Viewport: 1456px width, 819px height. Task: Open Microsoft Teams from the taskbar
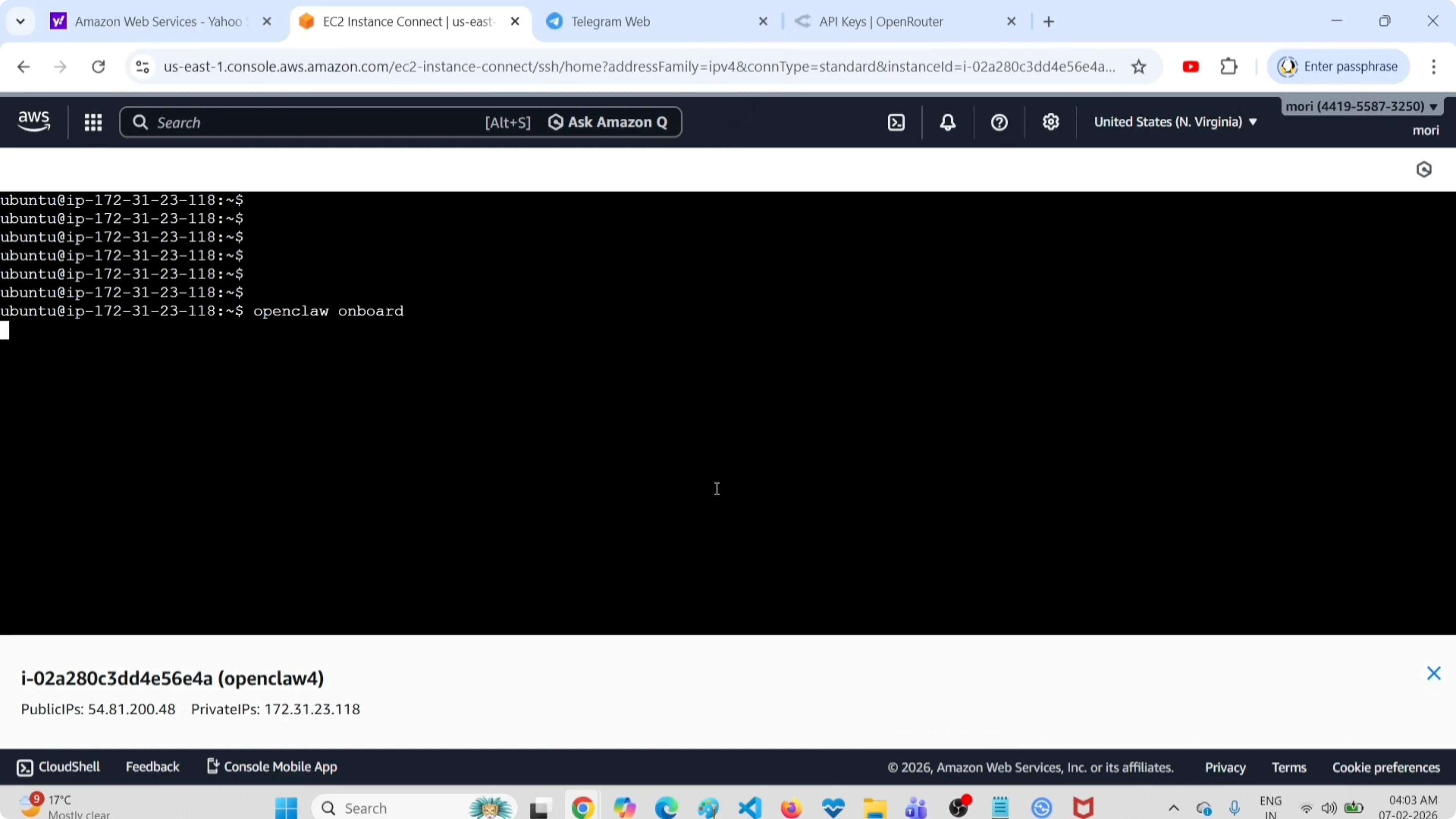(x=916, y=807)
